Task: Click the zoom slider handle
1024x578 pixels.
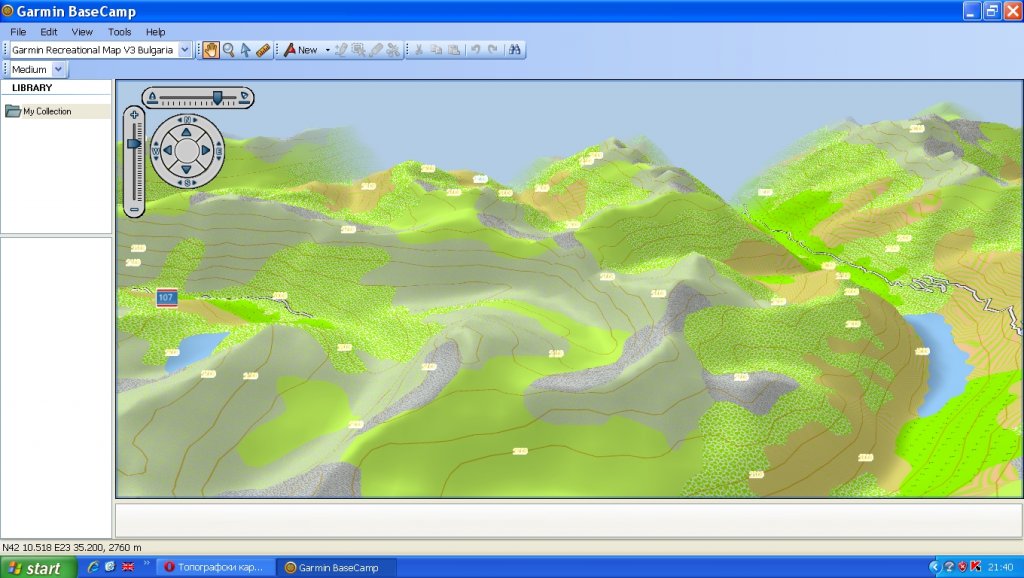Action: (x=134, y=143)
